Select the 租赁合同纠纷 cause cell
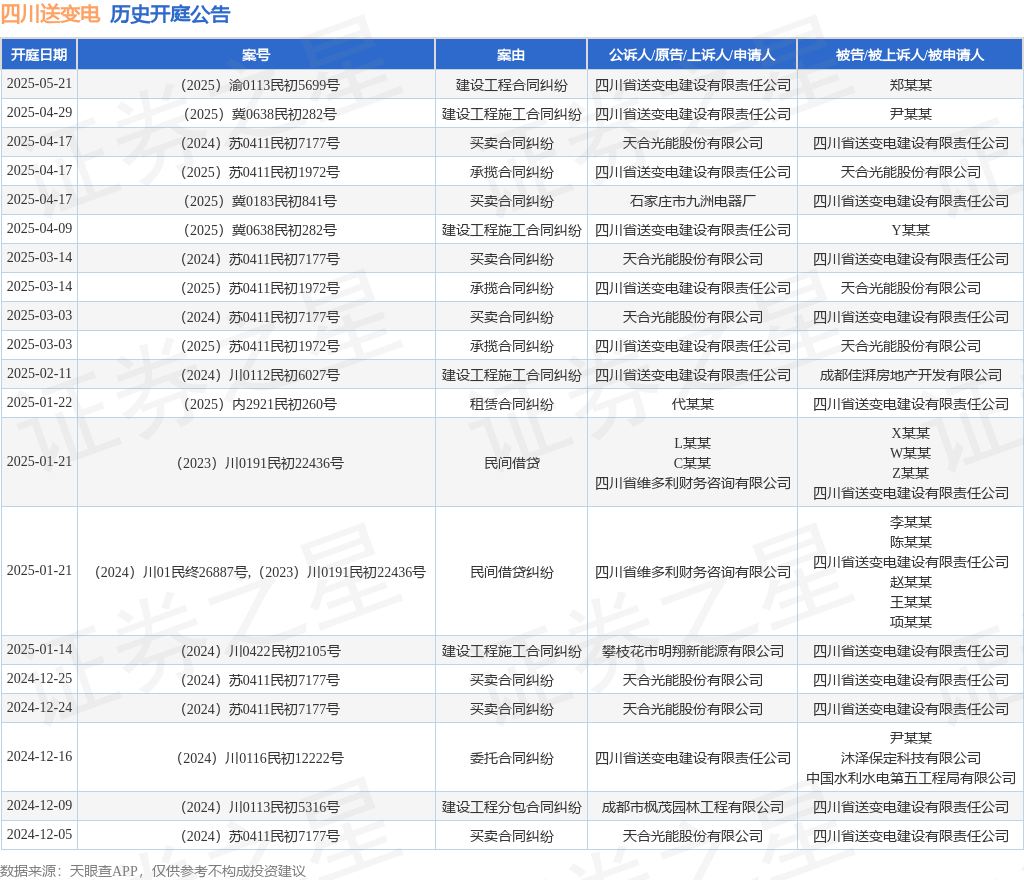Image resolution: width=1024 pixels, height=880 pixels. (511, 404)
